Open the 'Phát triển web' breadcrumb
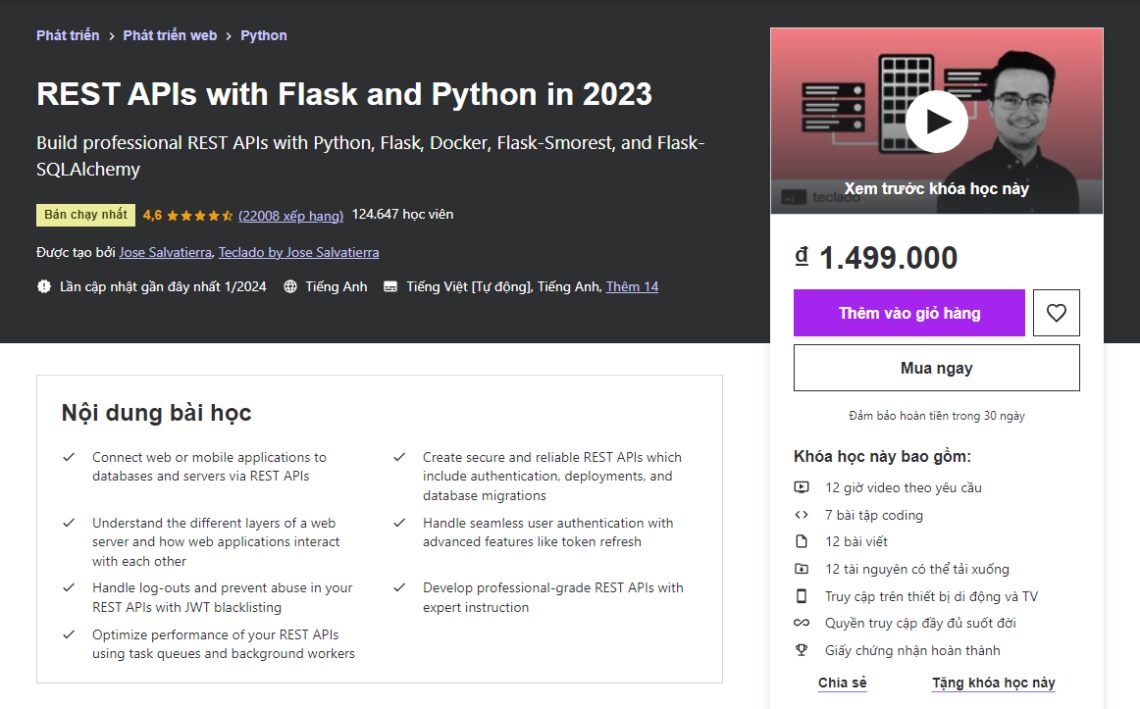The image size is (1140, 709). [170, 35]
